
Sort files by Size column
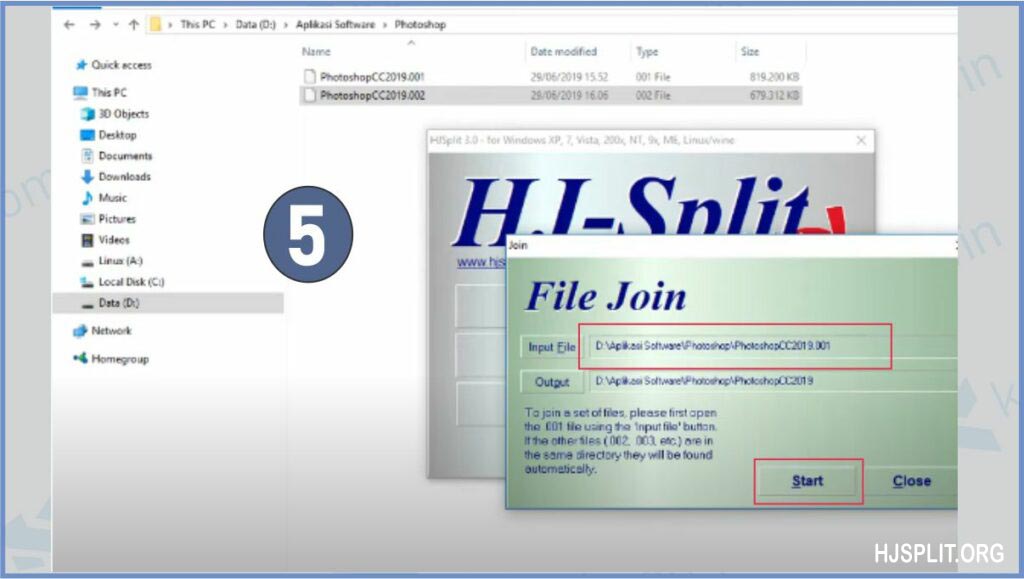click(x=750, y=52)
